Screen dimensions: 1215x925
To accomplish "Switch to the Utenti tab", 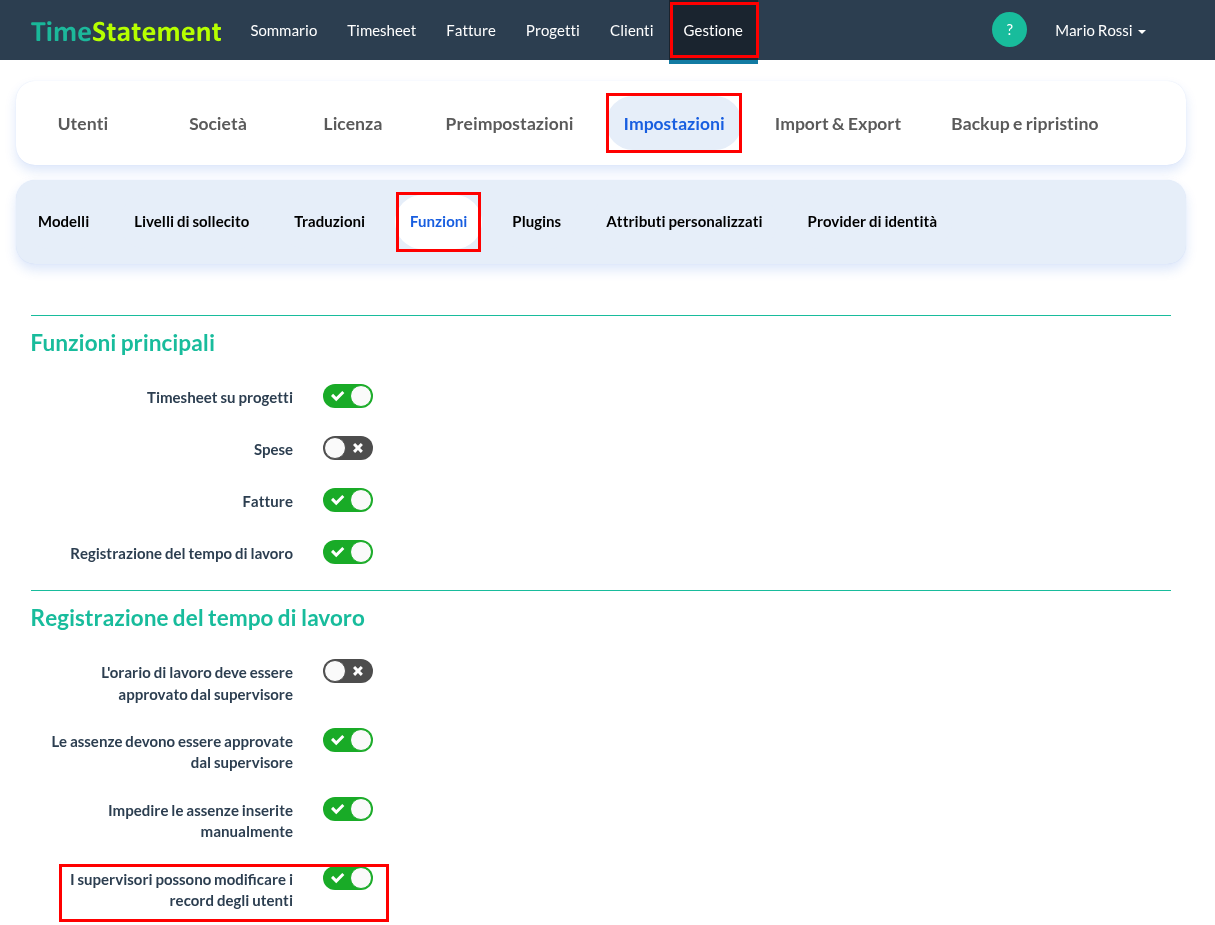I will coord(83,124).
